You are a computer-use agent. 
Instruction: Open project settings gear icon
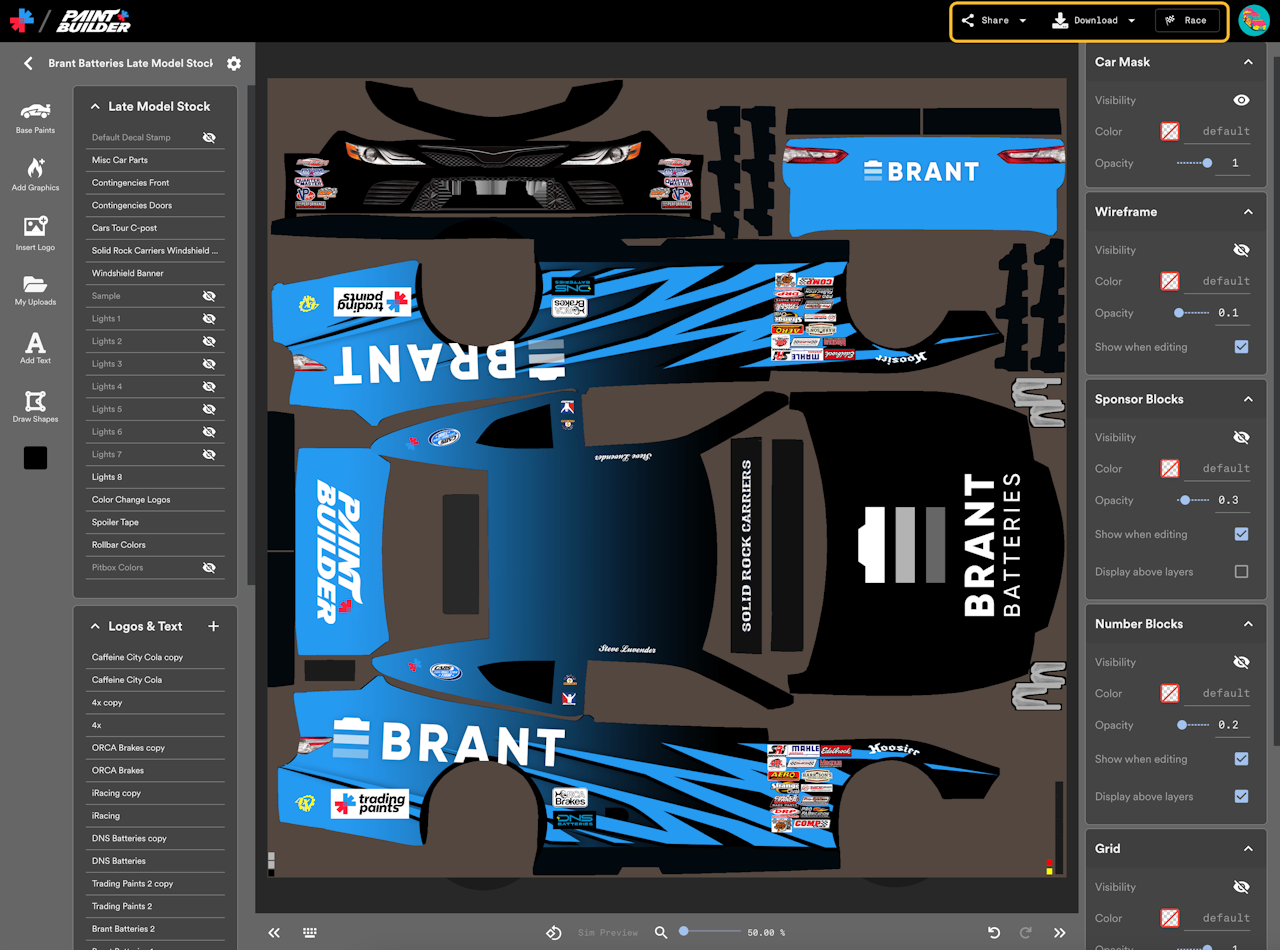234,63
